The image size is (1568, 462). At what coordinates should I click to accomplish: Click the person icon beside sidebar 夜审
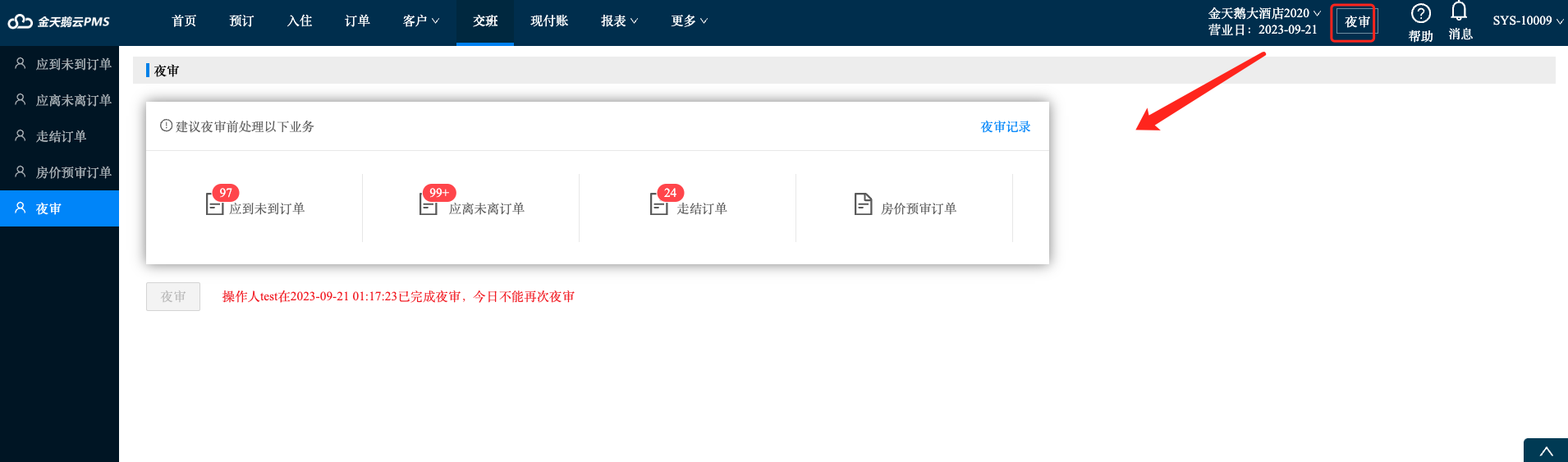(21, 208)
